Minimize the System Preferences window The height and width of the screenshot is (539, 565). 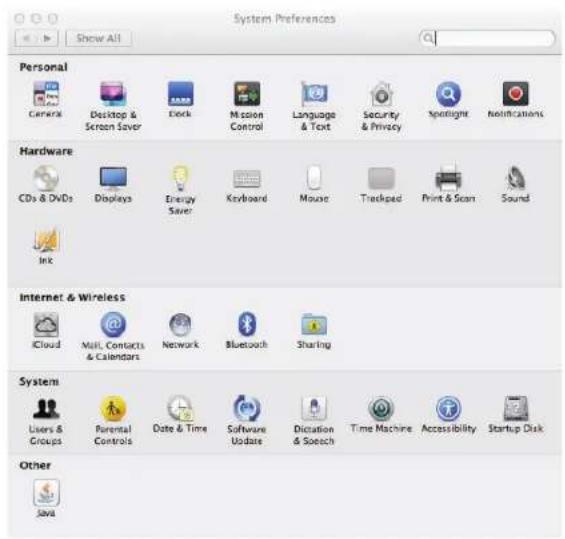point(36,18)
